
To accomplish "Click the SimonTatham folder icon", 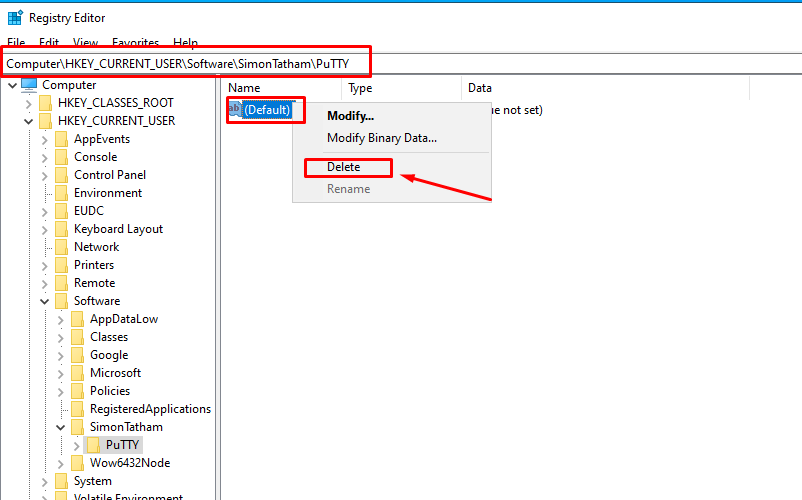I will [x=78, y=427].
